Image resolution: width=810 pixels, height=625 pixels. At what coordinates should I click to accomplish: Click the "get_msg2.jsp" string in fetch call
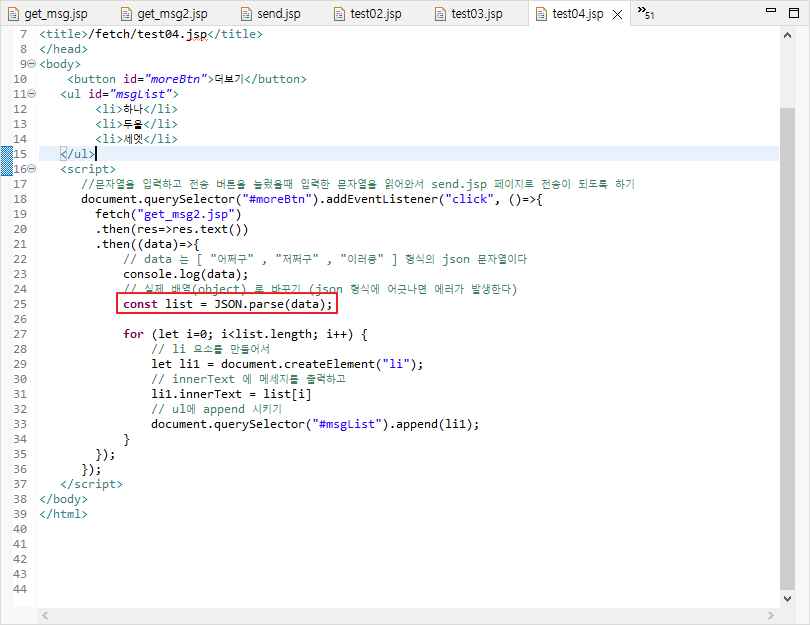pos(185,214)
